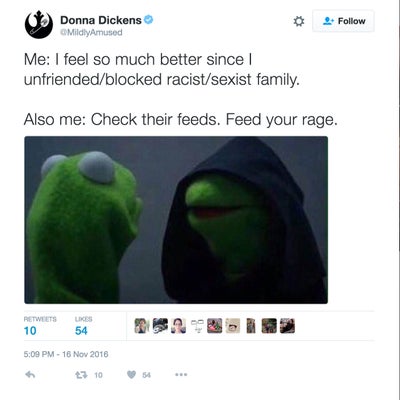
Task: Visit the @MildlyAmused handle
Action: [x=91, y=32]
